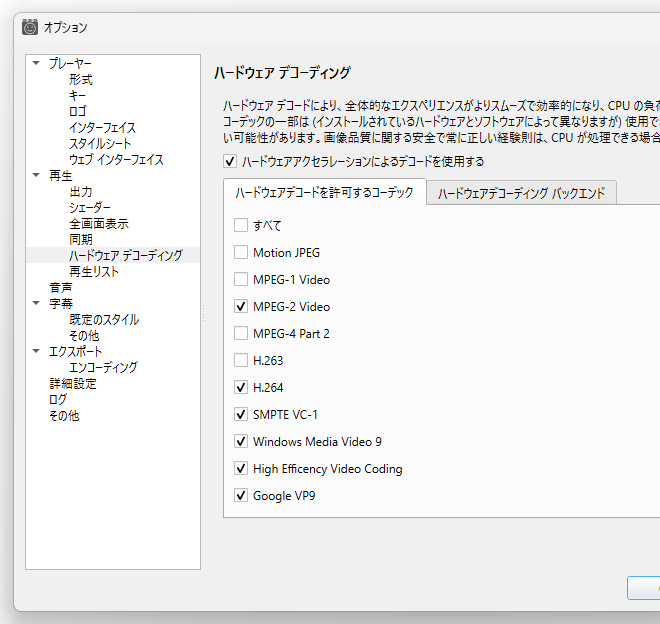
Task: Disable Google VP9 checkbox
Action: click(241, 495)
